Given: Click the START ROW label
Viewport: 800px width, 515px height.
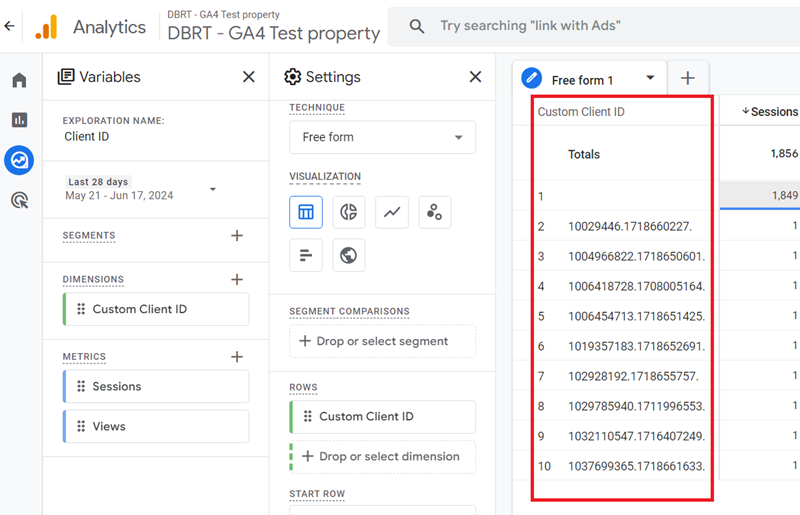Looking at the screenshot, I should pos(317,494).
